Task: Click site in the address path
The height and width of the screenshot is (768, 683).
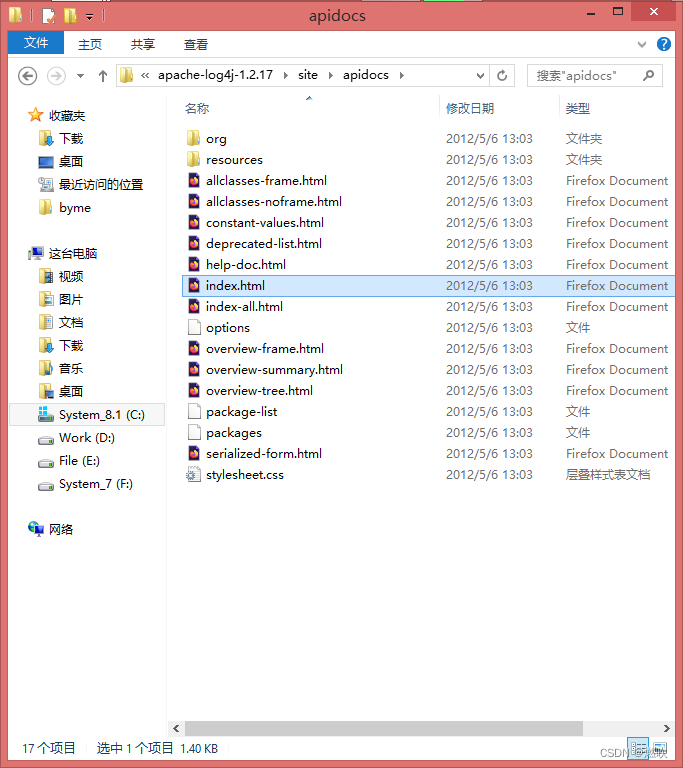Action: point(308,75)
